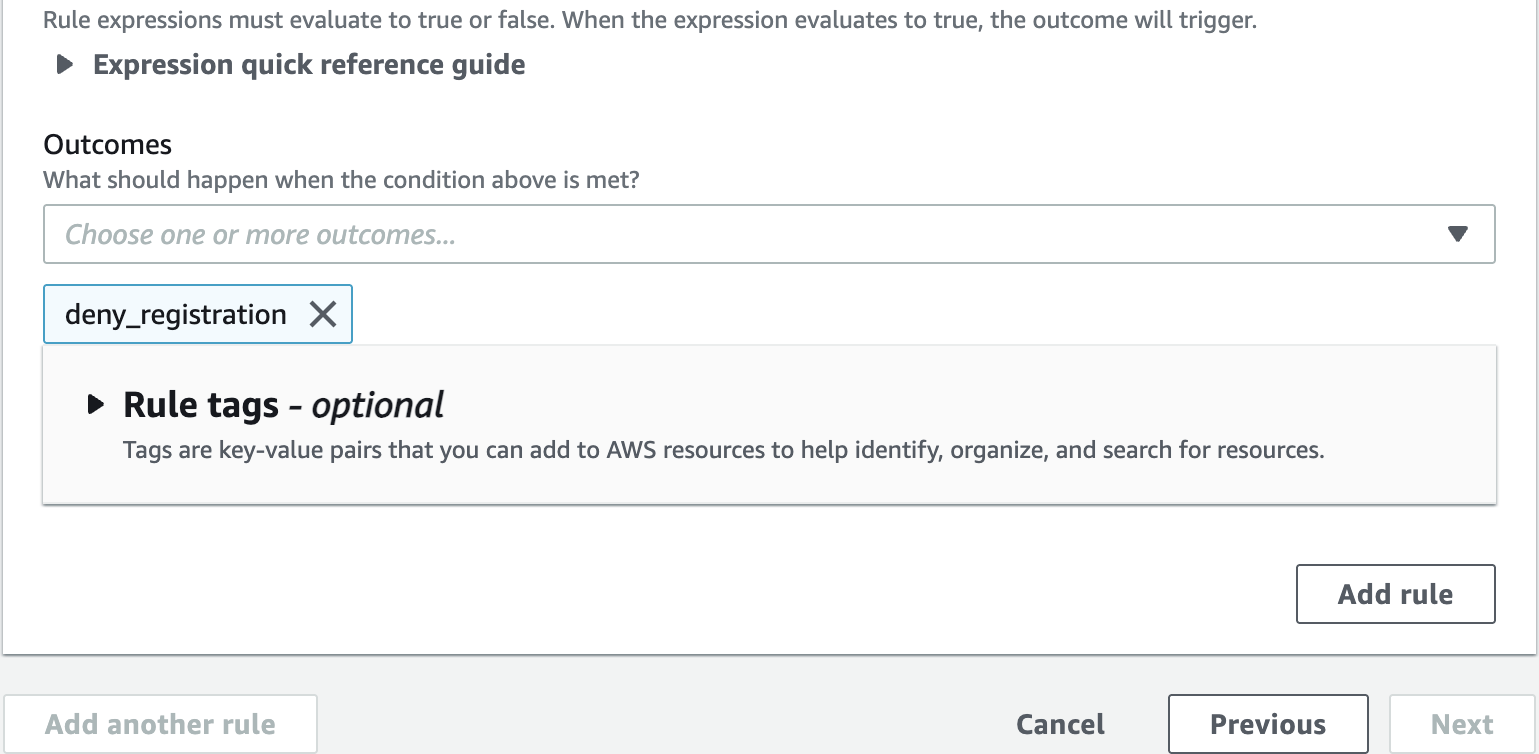
Task: Click the 'What should happen' helper text
Action: pyautogui.click(x=341, y=181)
